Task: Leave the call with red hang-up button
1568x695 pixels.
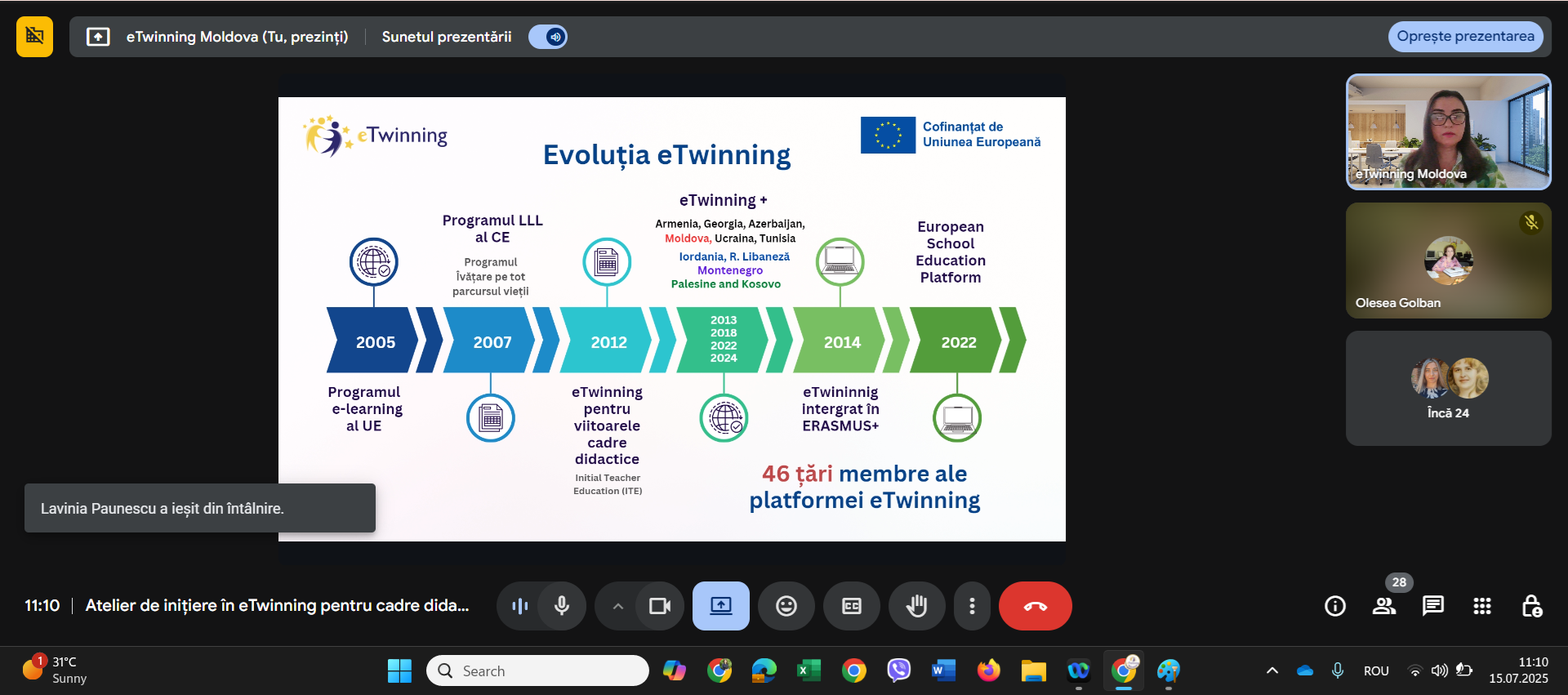Action: [x=1035, y=606]
